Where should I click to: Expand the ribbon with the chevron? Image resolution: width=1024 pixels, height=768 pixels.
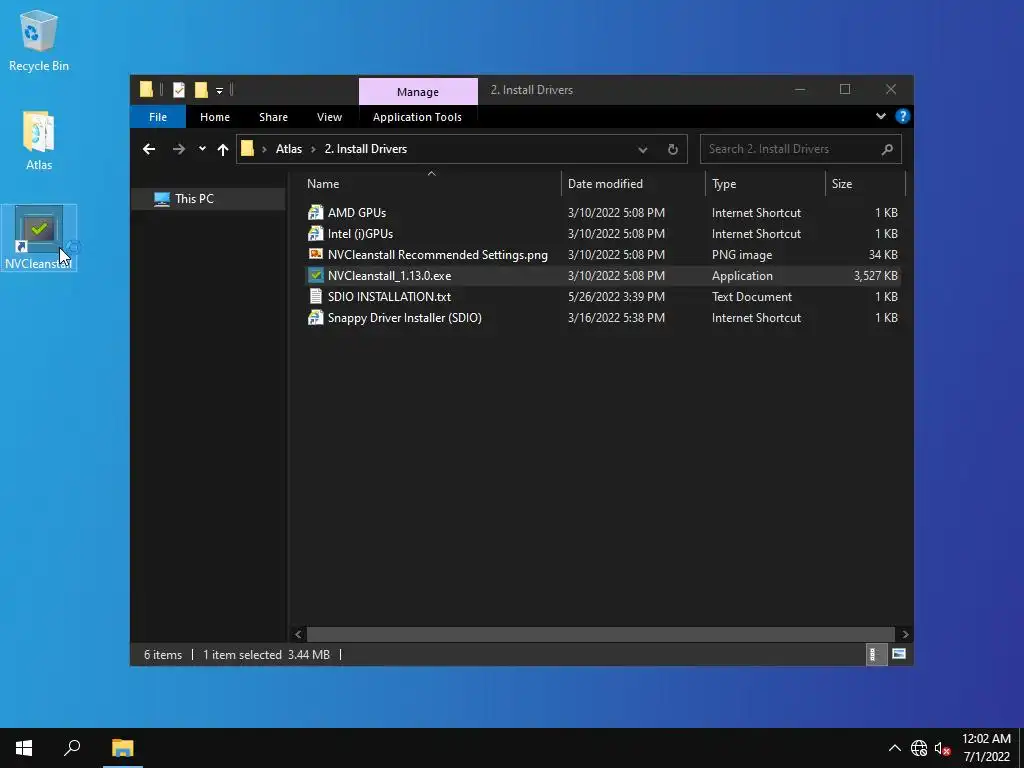tap(880, 116)
